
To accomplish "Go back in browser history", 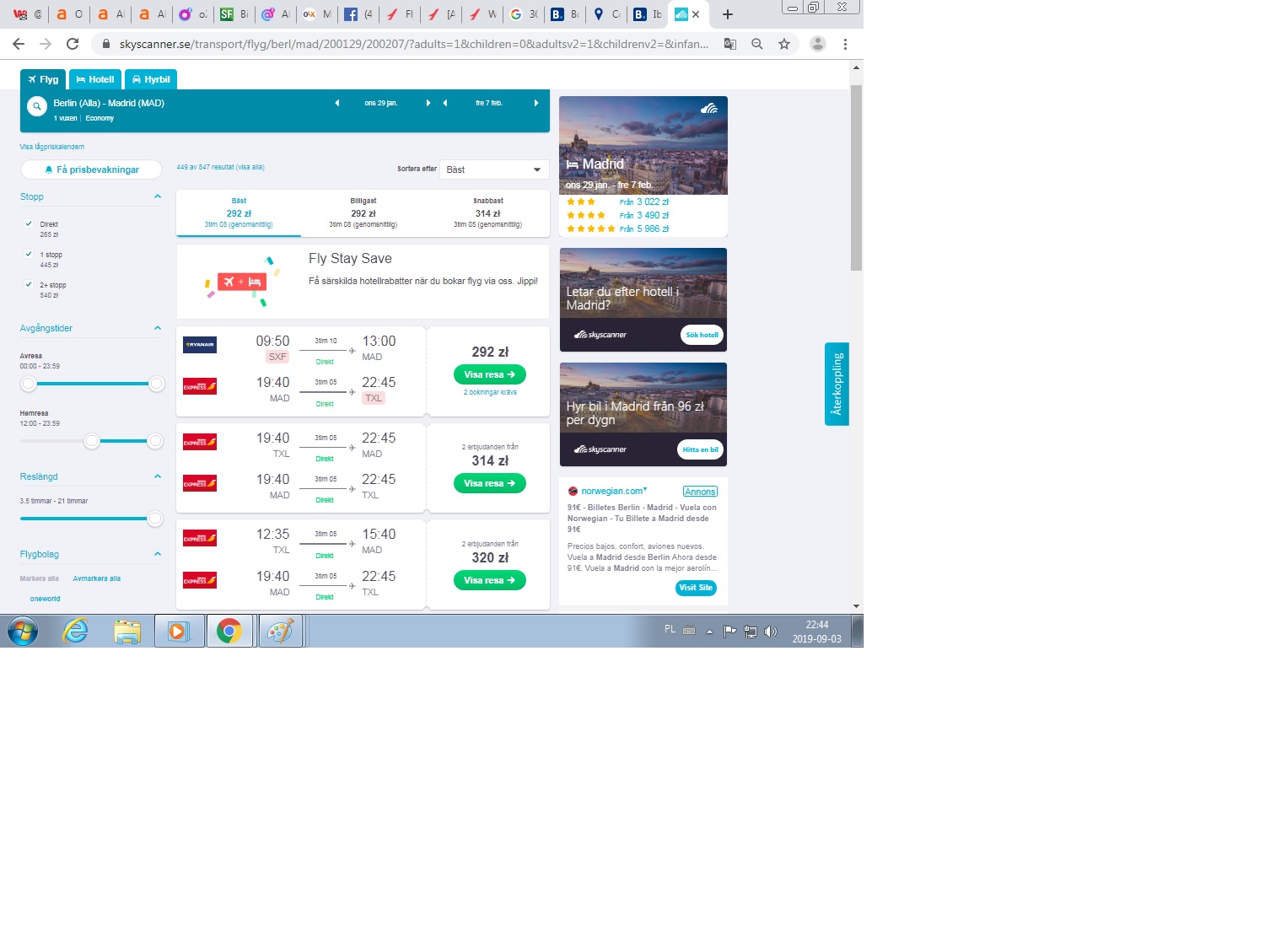I will coord(19,44).
